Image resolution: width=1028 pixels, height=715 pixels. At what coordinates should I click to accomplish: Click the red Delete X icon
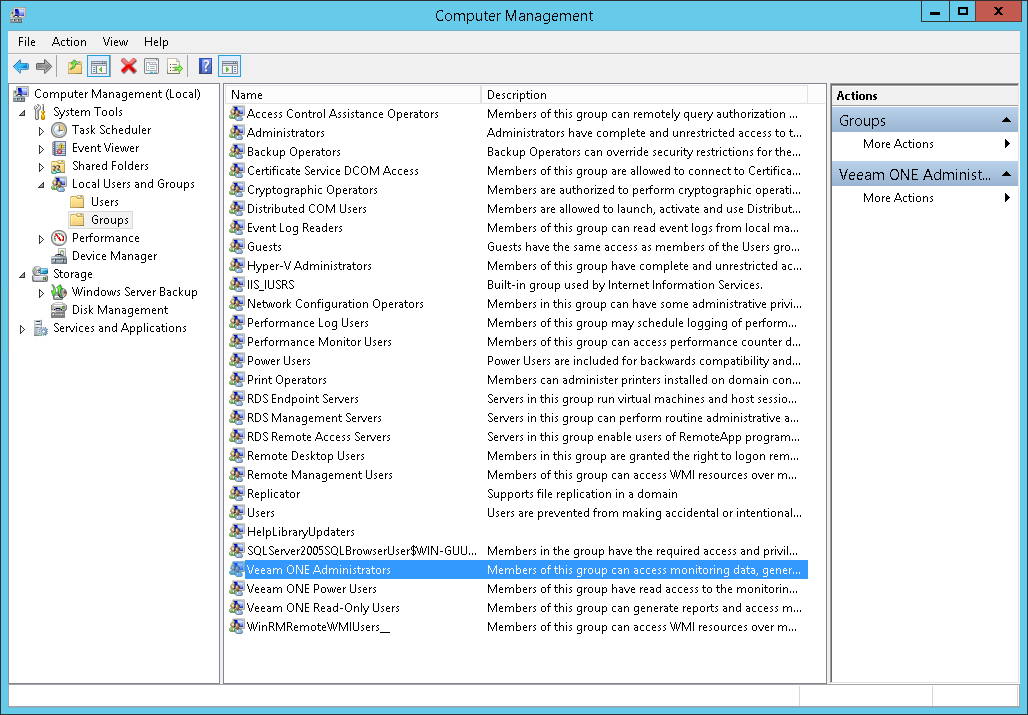[128, 66]
